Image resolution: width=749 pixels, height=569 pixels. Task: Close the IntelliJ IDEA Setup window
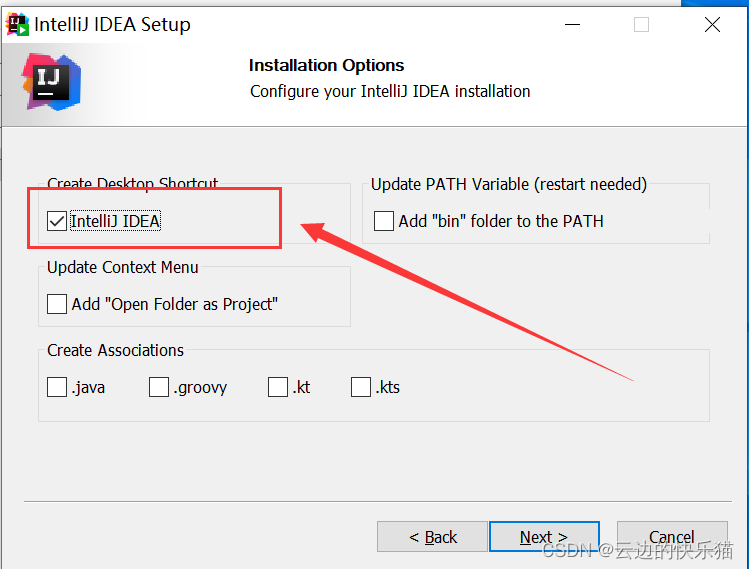(x=712, y=24)
